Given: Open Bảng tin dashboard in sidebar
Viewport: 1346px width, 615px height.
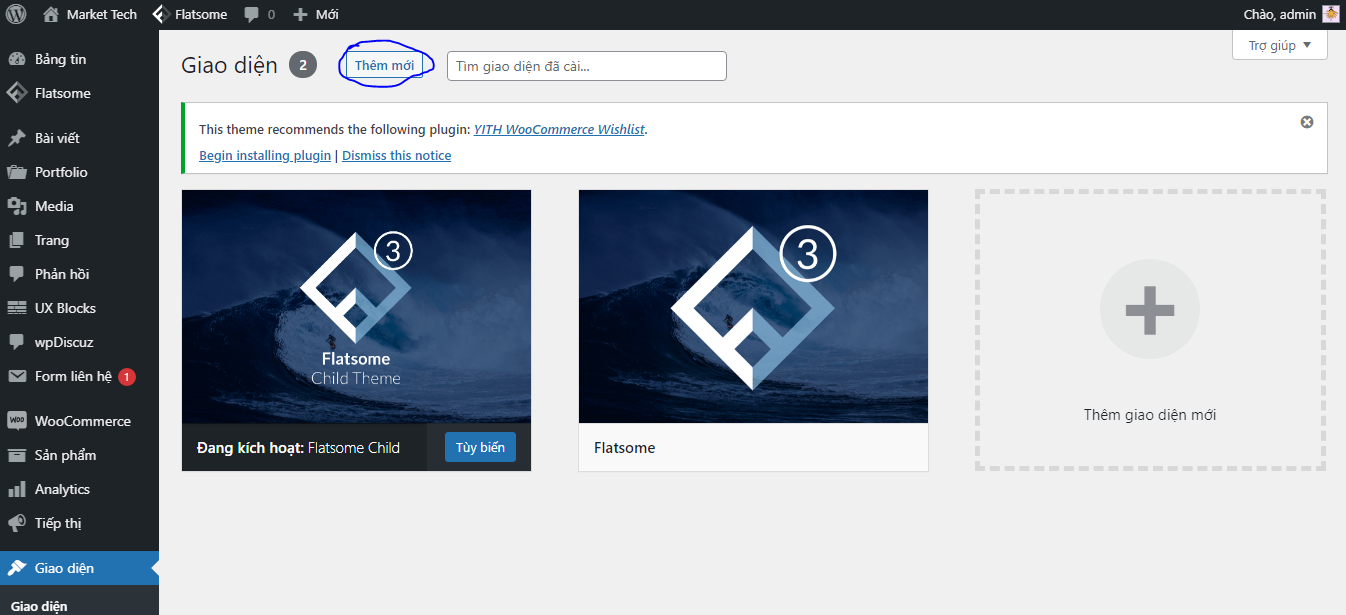Looking at the screenshot, I should pyautogui.click(x=60, y=59).
